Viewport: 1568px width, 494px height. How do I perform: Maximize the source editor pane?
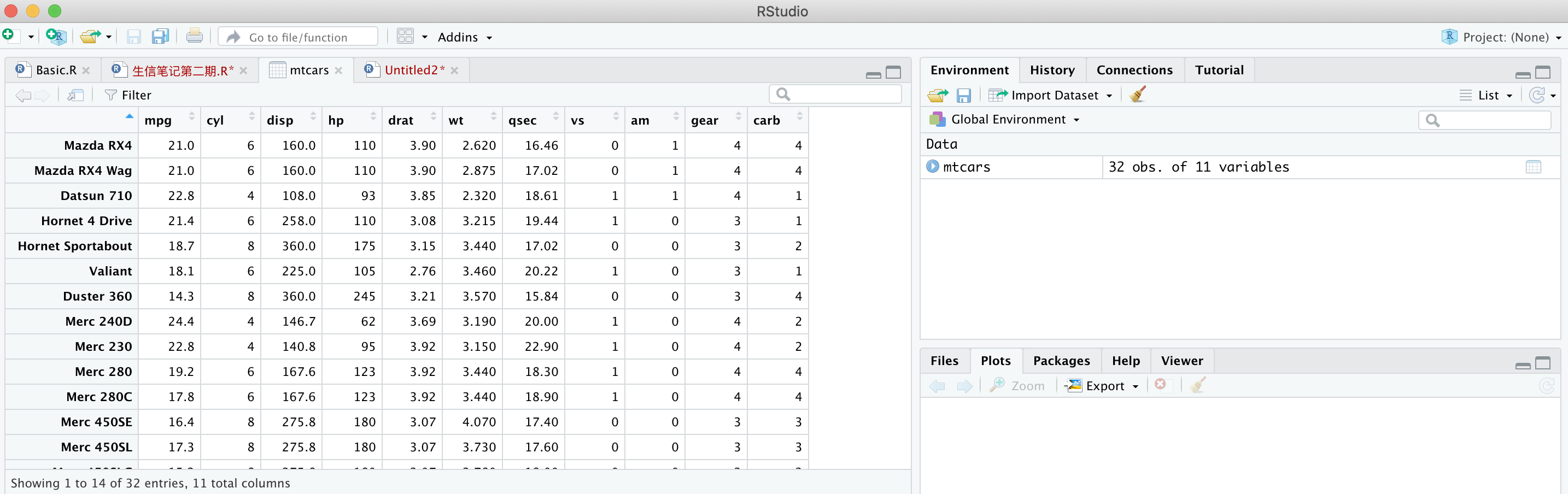[x=893, y=72]
